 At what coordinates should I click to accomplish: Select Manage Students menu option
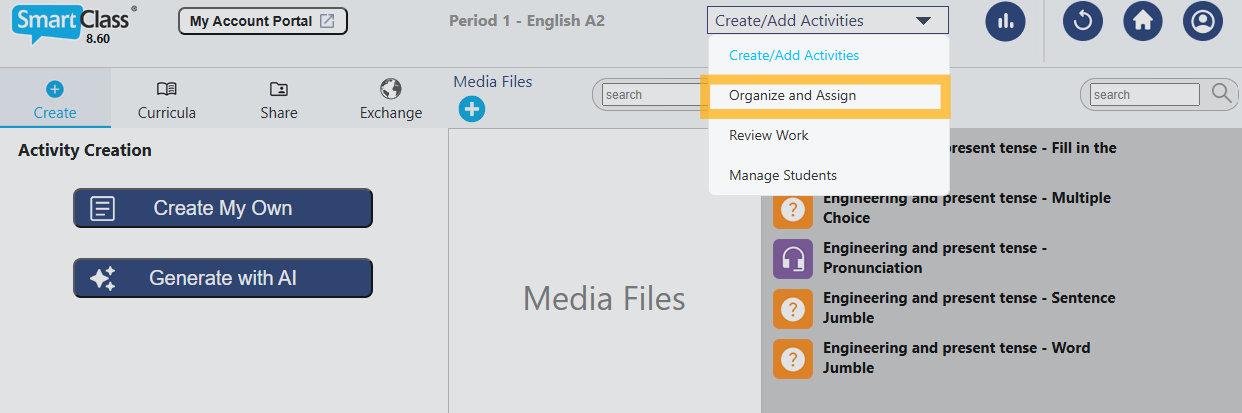tap(783, 175)
